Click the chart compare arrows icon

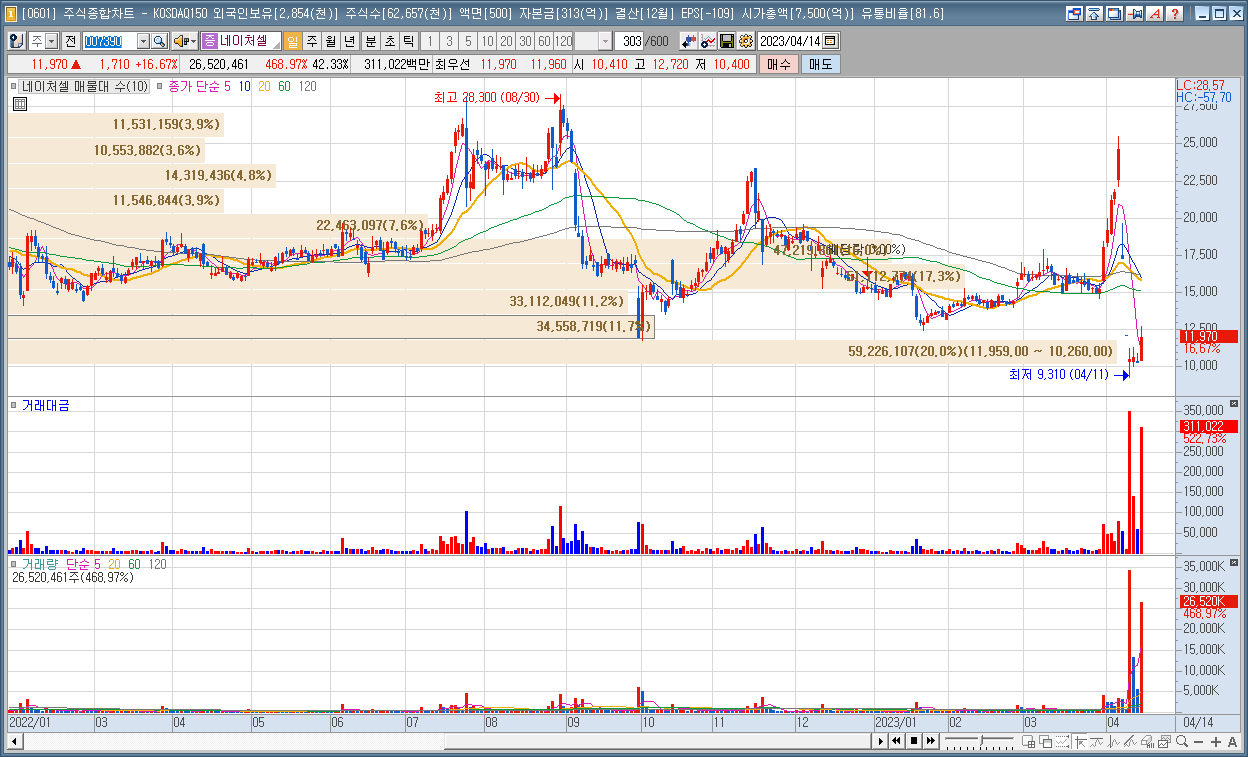tap(688, 41)
